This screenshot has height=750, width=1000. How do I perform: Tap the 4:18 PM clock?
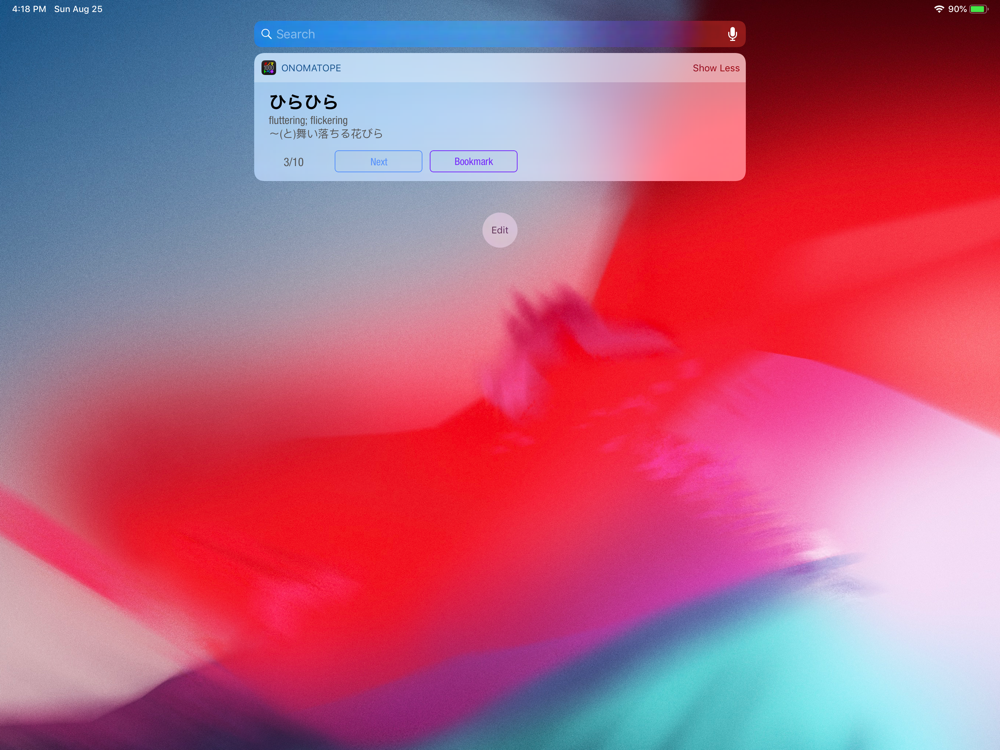[x=29, y=9]
